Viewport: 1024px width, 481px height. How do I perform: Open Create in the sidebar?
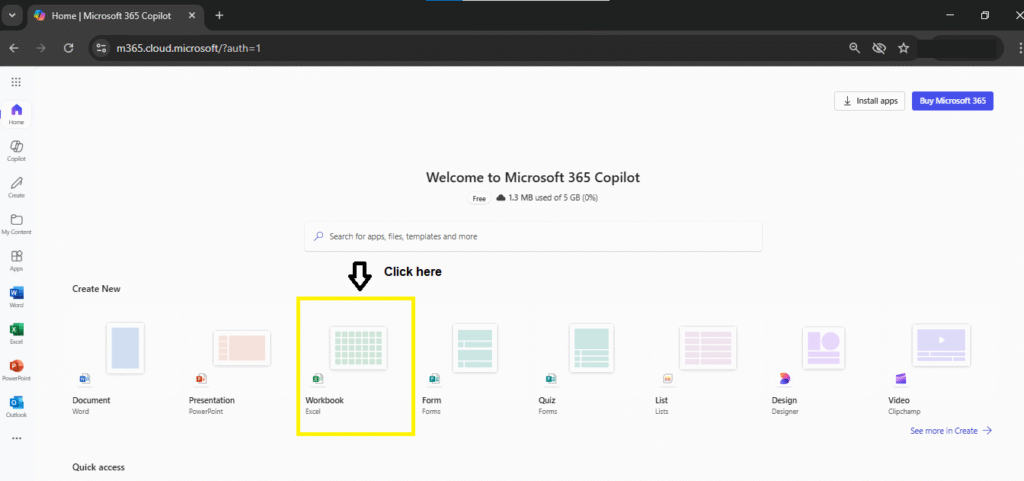pos(16,187)
